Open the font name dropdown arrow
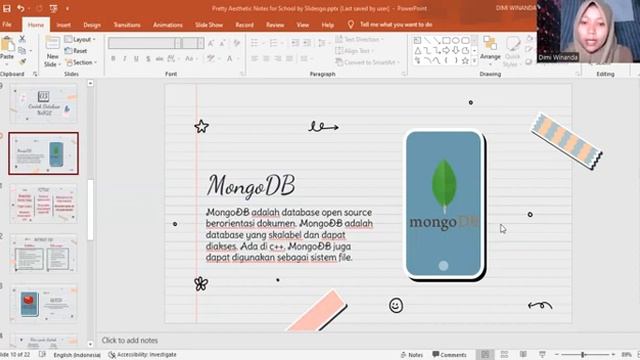 coord(178,43)
